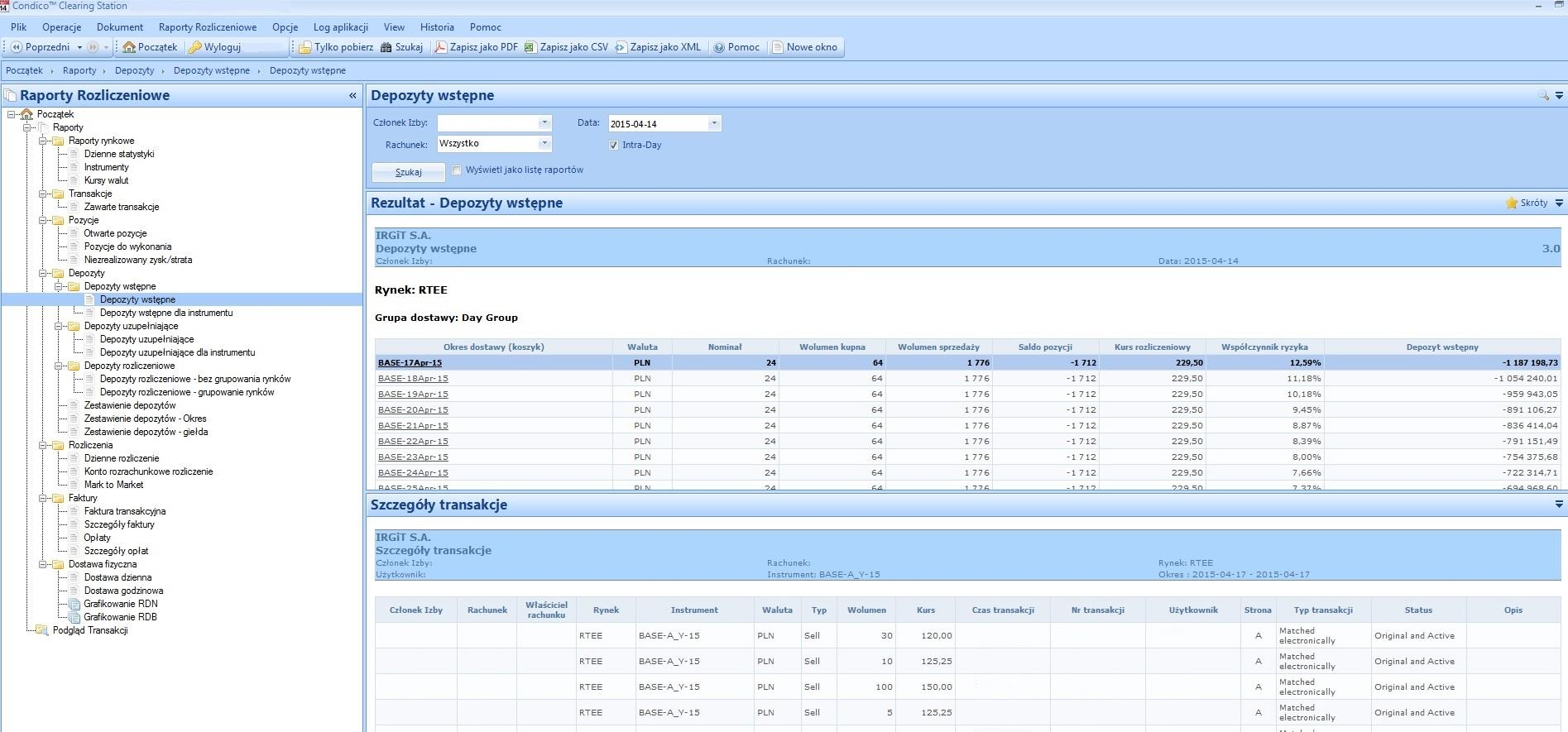Collapse the Faktury tree node

pos(43,498)
